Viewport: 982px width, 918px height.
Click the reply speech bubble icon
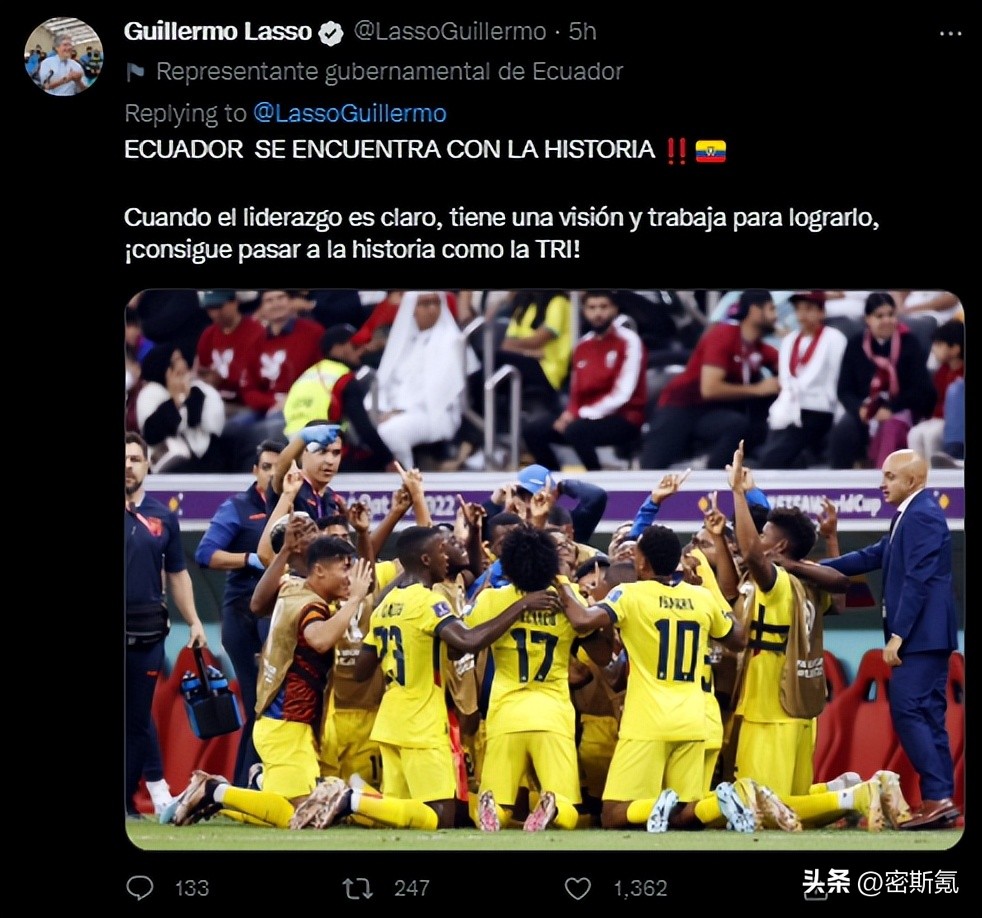coord(140,887)
